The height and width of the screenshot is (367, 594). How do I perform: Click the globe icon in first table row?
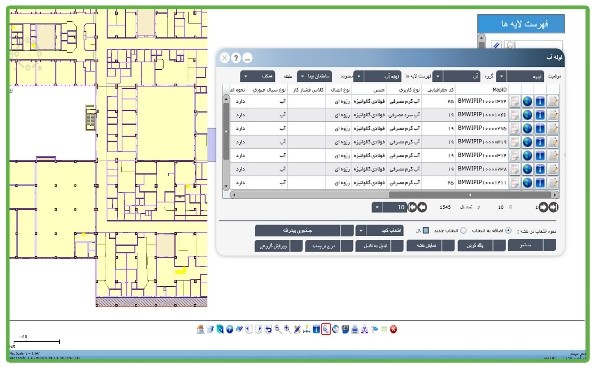[x=527, y=102]
